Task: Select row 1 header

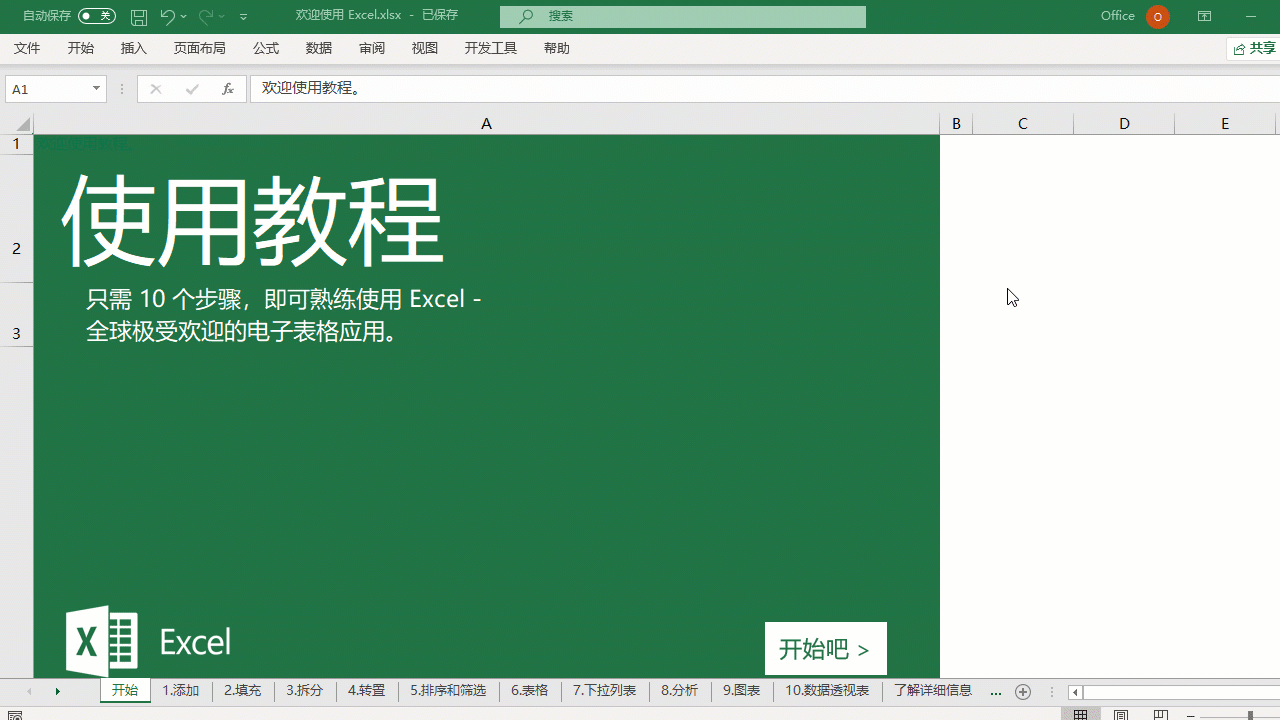Action: 16,144
